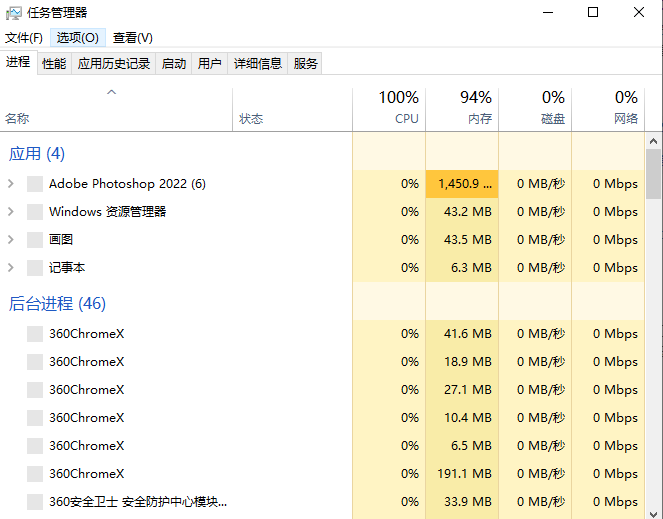Open the 文件(F) menu
Image resolution: width=663 pixels, height=519 pixels.
24,38
